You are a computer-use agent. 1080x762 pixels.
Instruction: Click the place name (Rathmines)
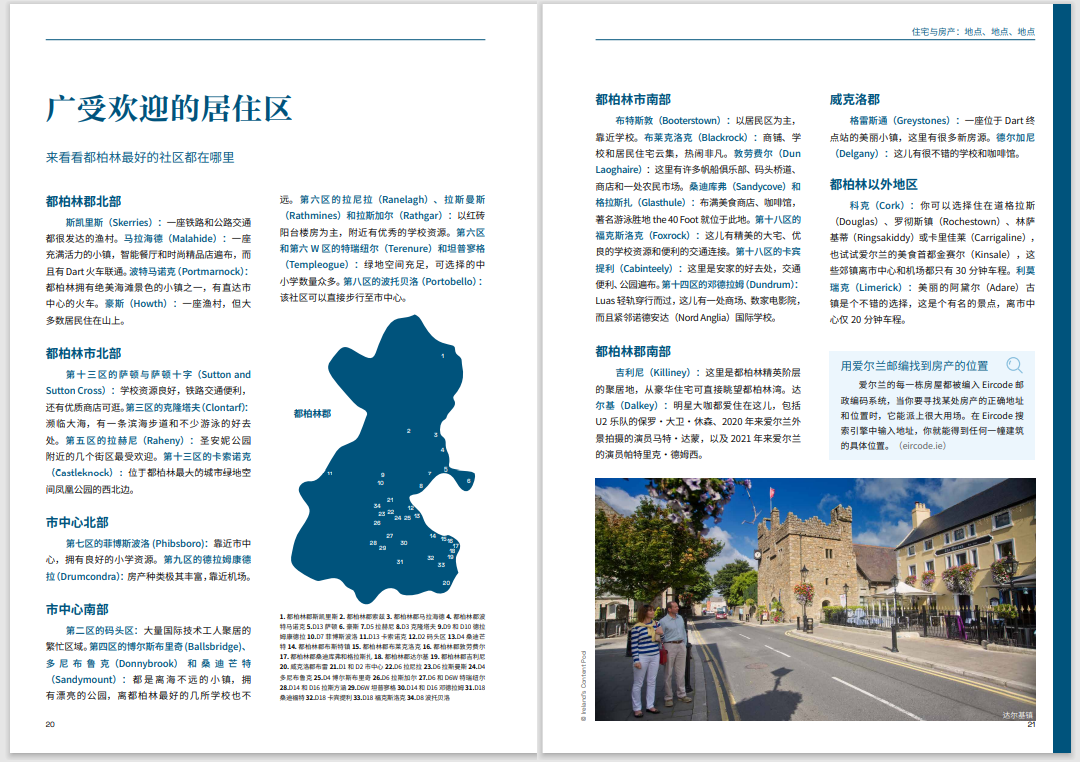pyautogui.click(x=313, y=216)
